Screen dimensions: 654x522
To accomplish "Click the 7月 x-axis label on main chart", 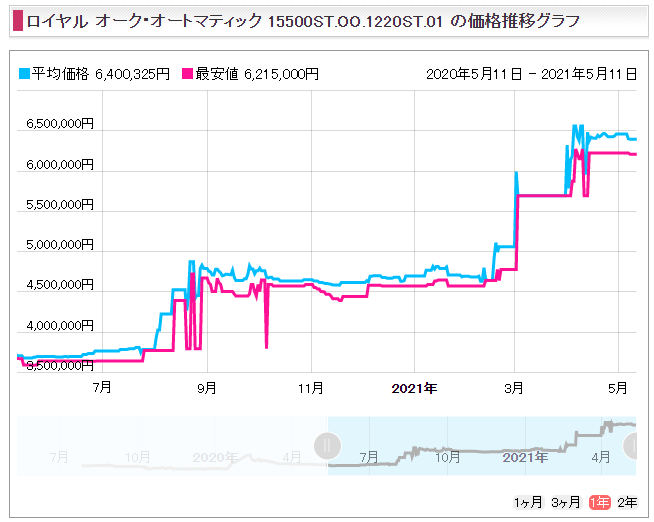I will click(x=102, y=388).
